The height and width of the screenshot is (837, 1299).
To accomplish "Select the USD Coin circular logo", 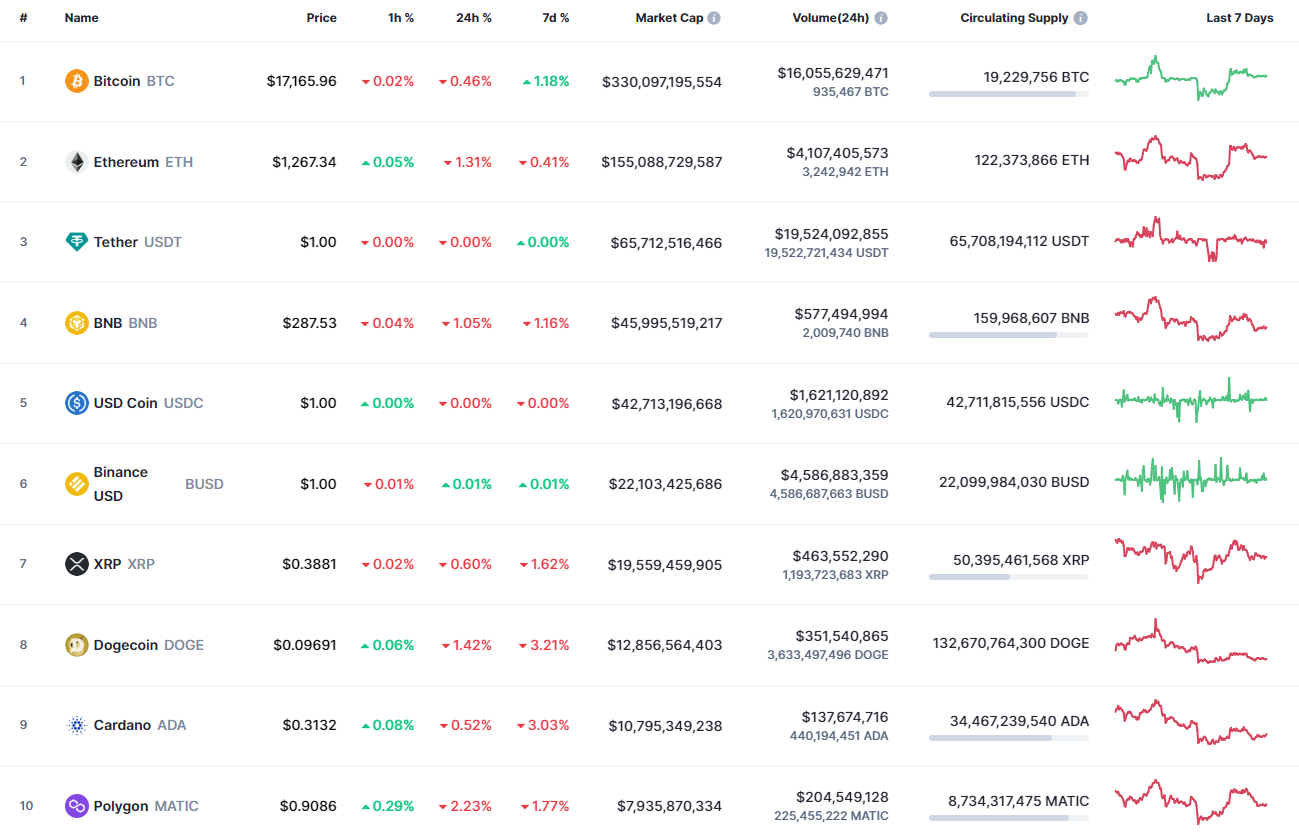I will [x=76, y=403].
